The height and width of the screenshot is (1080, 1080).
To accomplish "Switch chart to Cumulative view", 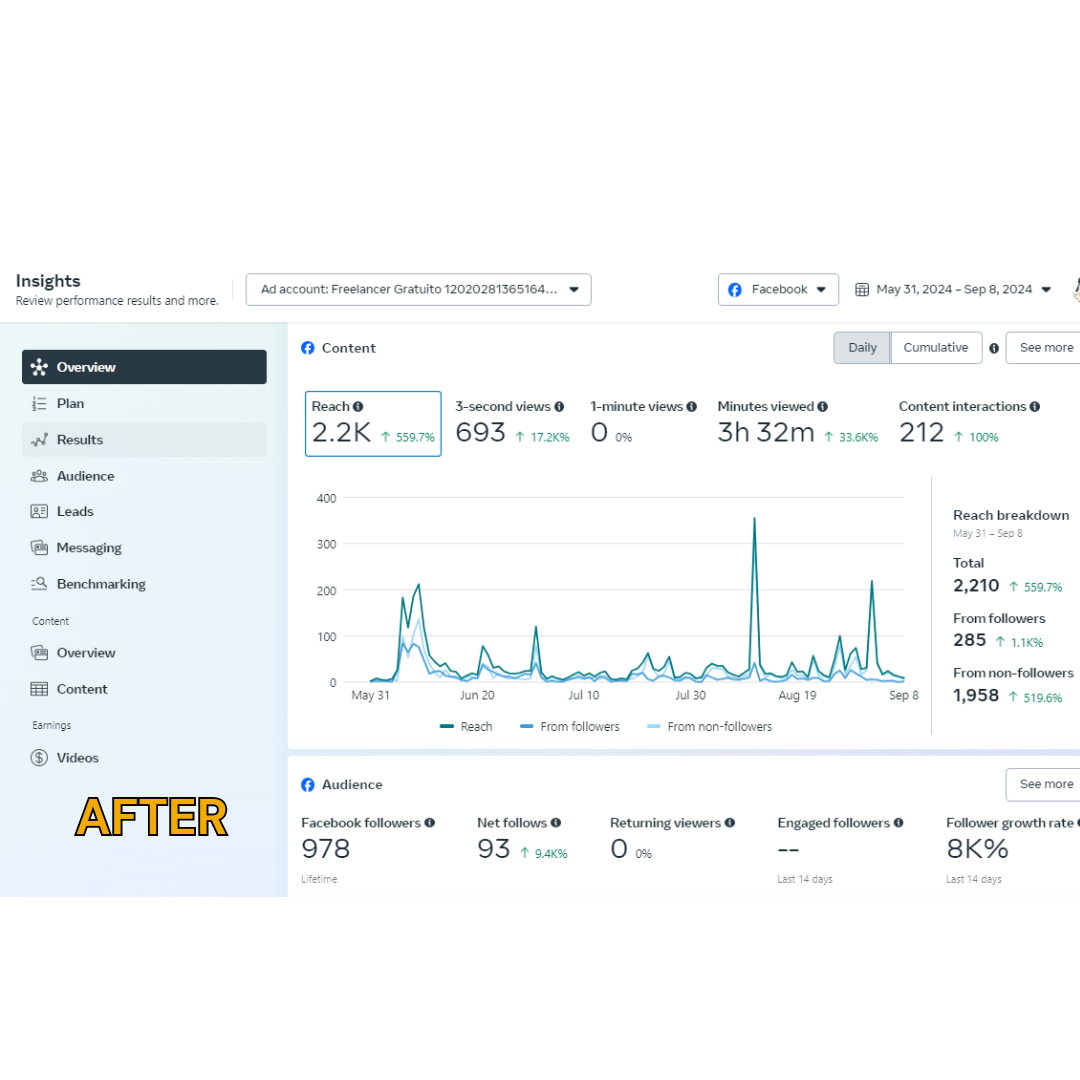I will pos(935,348).
